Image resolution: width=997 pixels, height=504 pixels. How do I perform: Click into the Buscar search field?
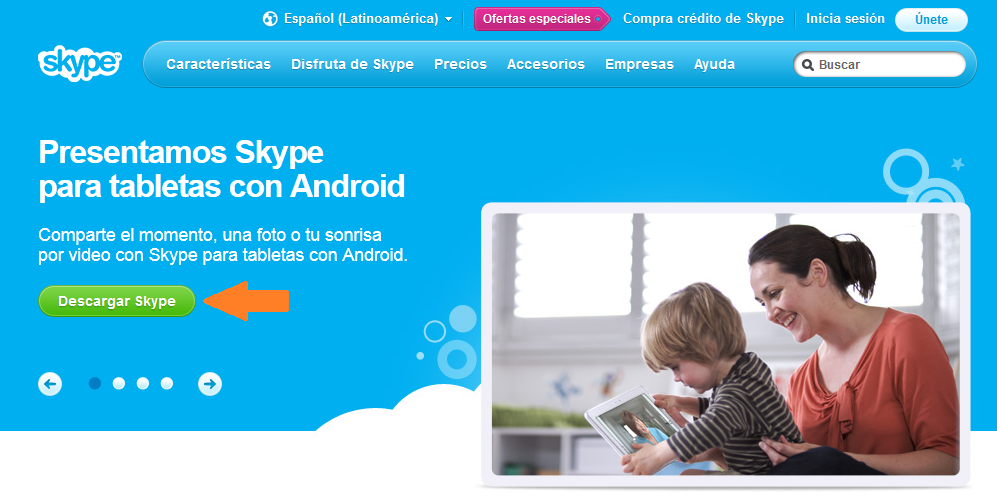point(879,65)
